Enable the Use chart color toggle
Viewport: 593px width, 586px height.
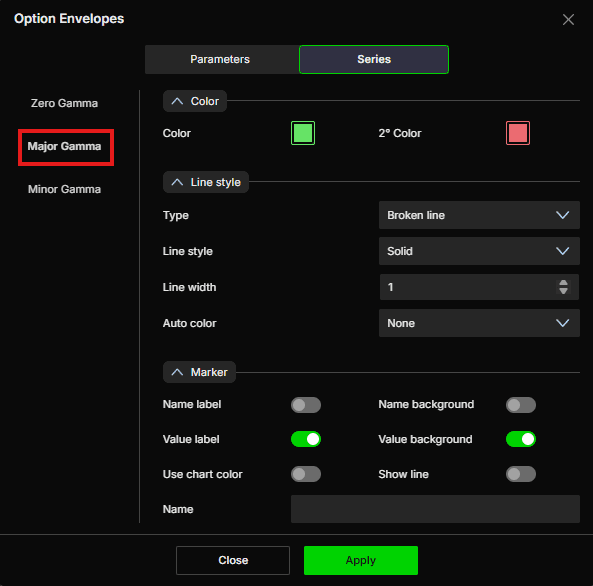coord(306,474)
